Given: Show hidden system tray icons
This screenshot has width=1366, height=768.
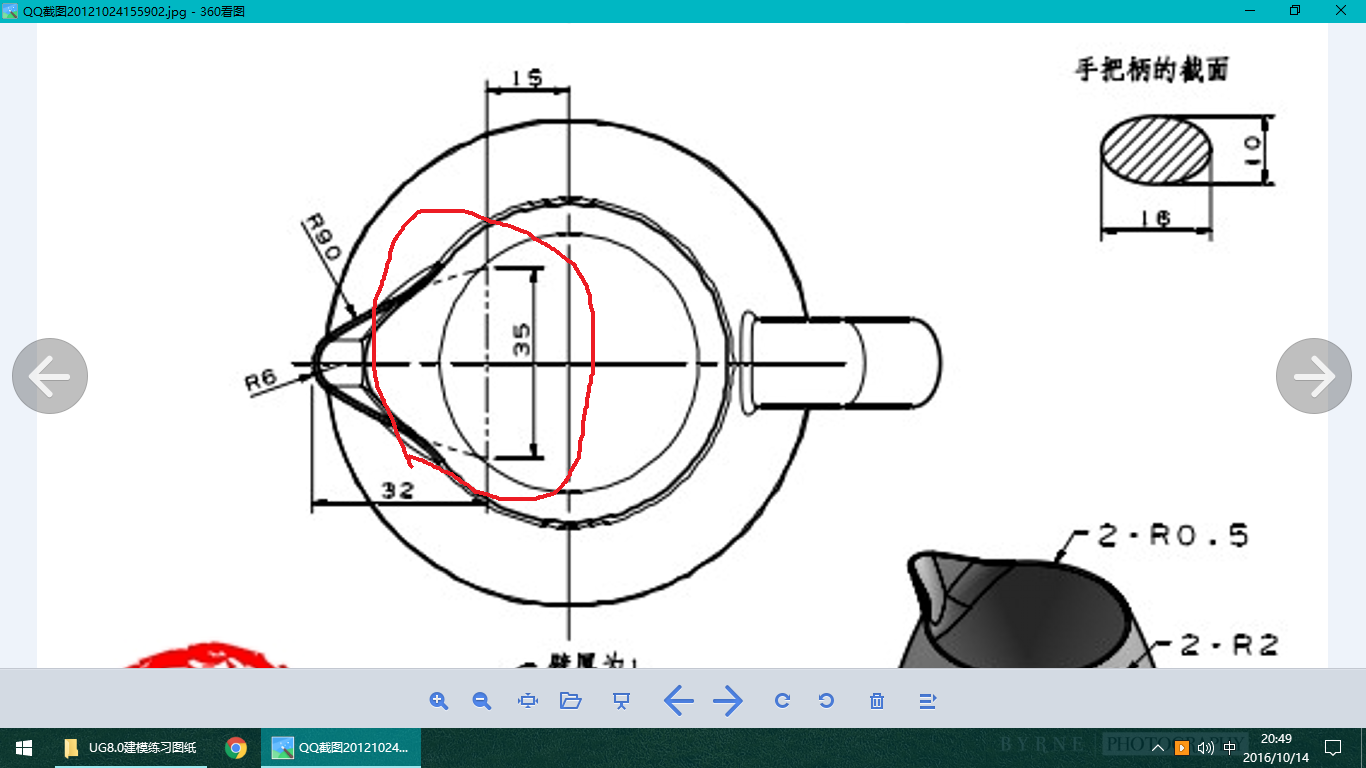Looking at the screenshot, I should (x=1158, y=748).
